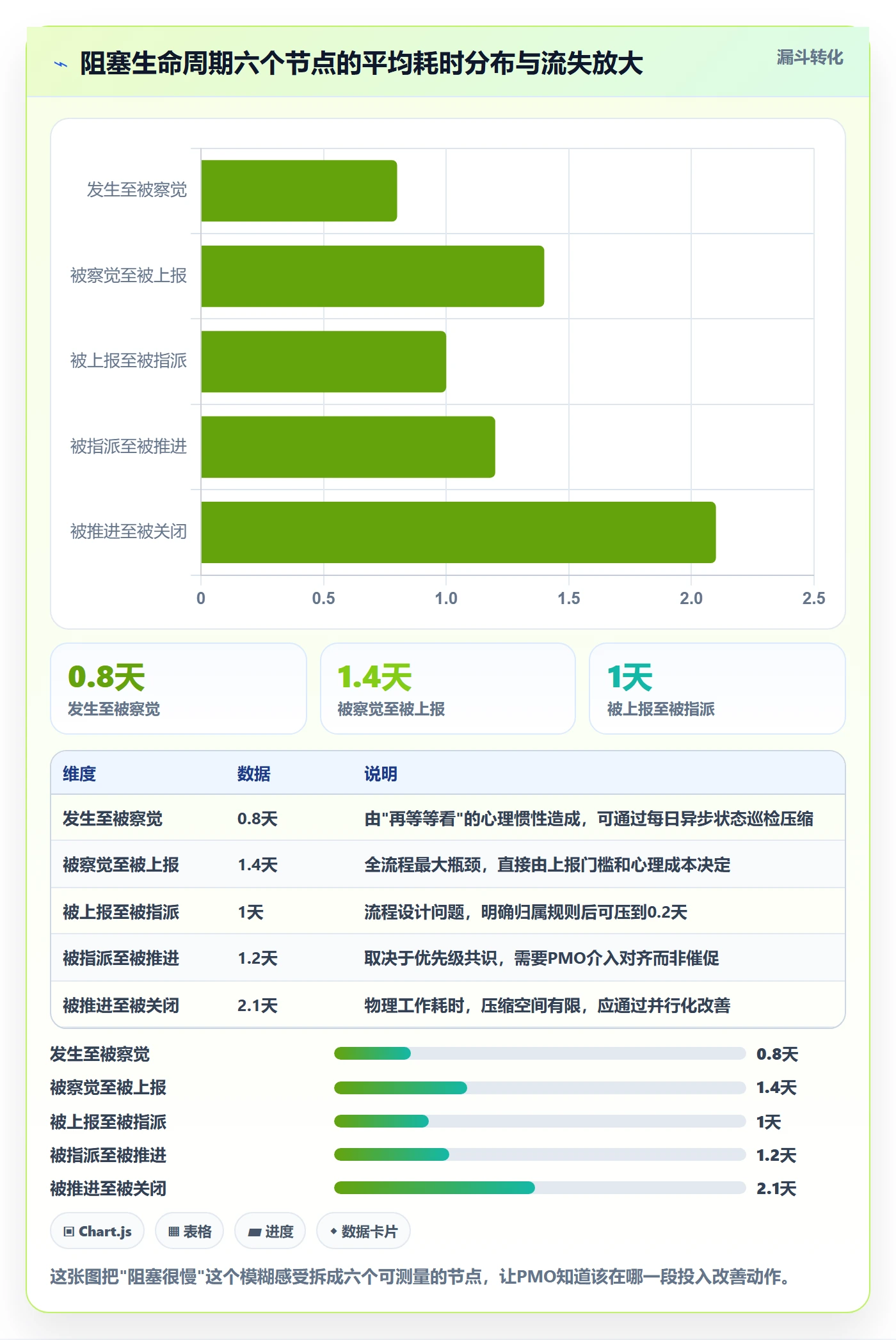Click the 说明 column header
This screenshot has width=896, height=1340.
(381, 774)
